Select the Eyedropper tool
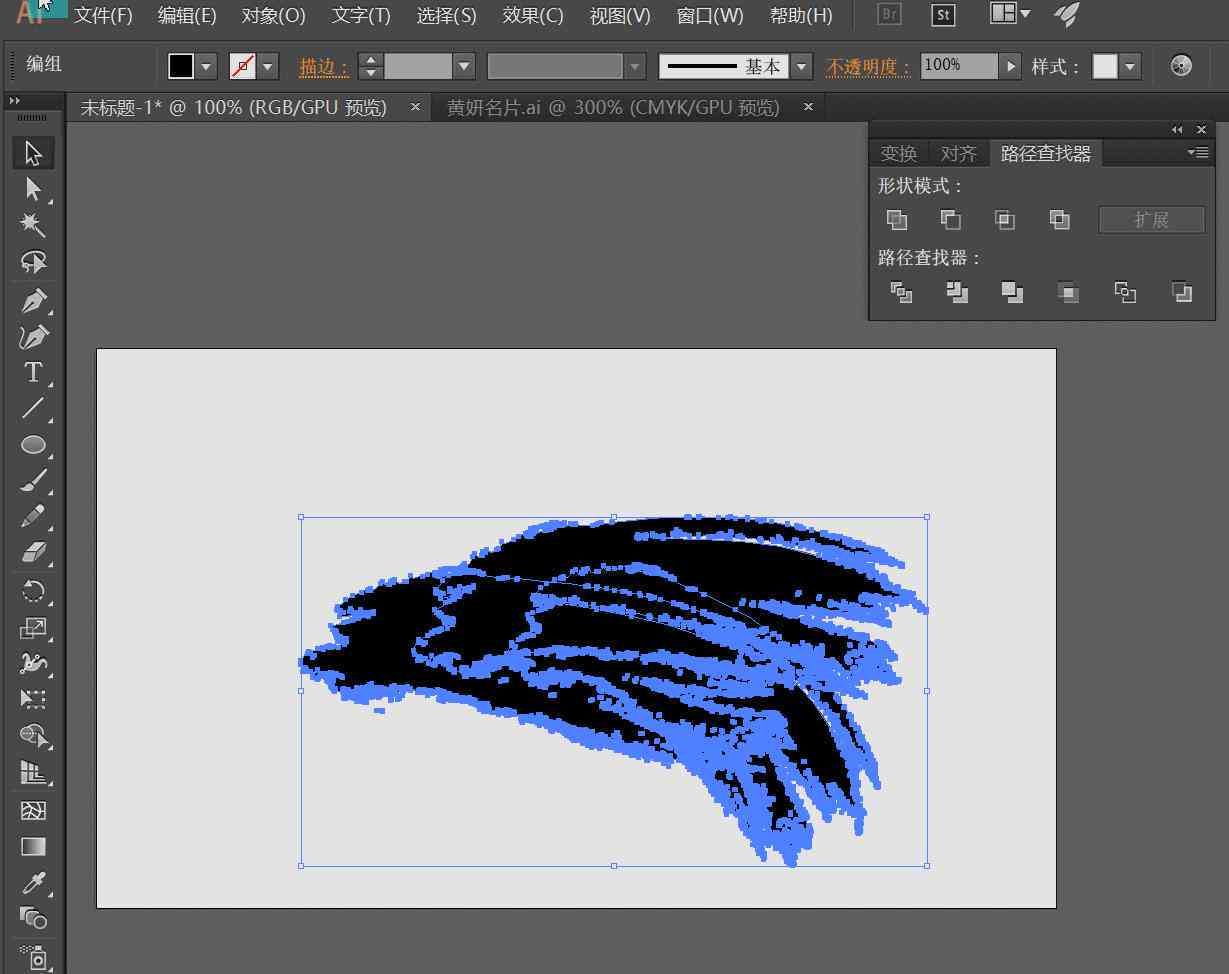 coord(33,883)
